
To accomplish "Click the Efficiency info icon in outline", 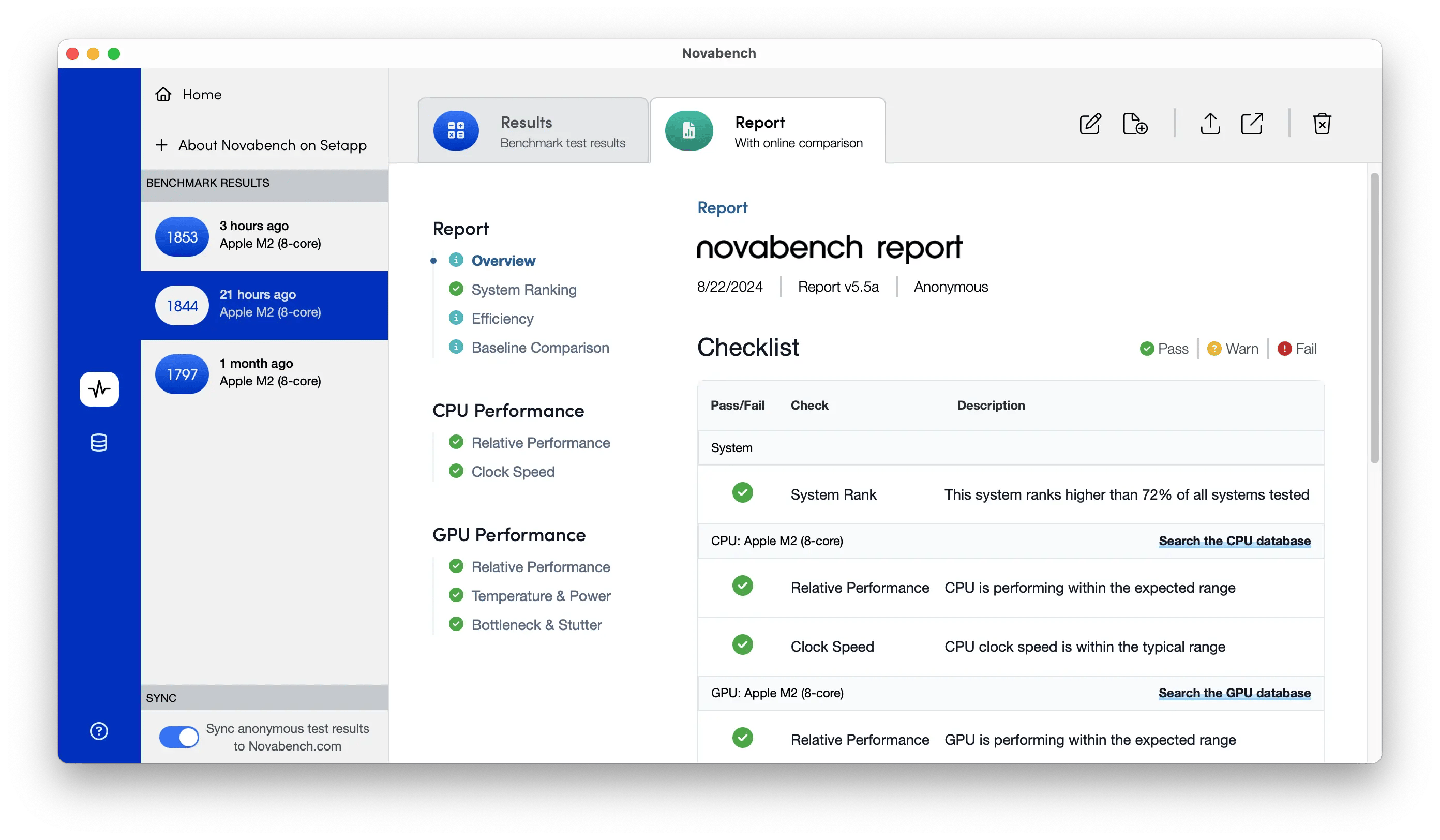I will [x=456, y=318].
